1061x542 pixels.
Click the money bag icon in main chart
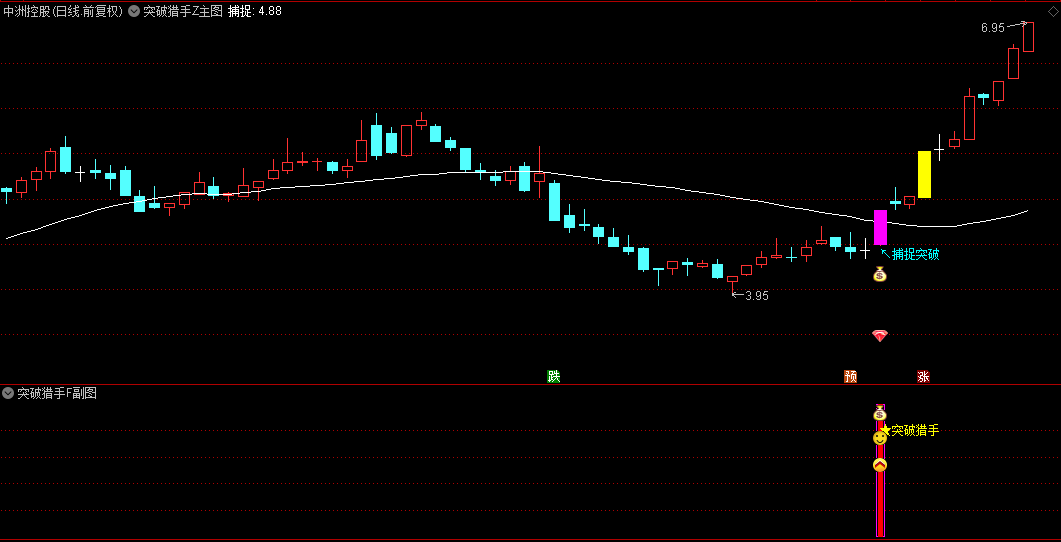click(880, 274)
